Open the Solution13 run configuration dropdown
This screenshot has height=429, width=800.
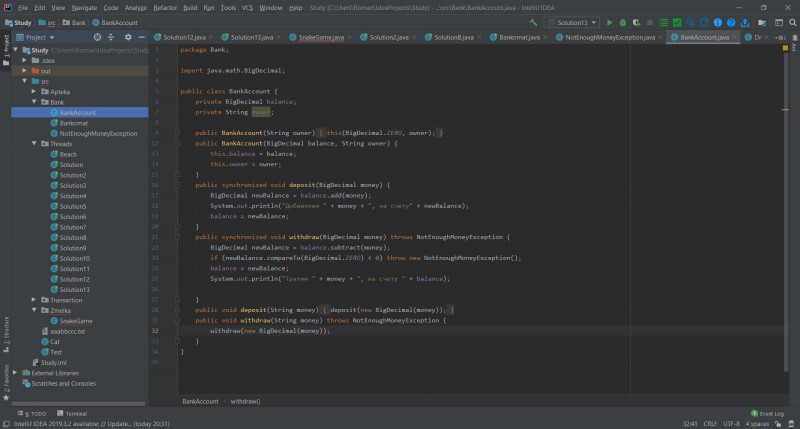pos(572,22)
